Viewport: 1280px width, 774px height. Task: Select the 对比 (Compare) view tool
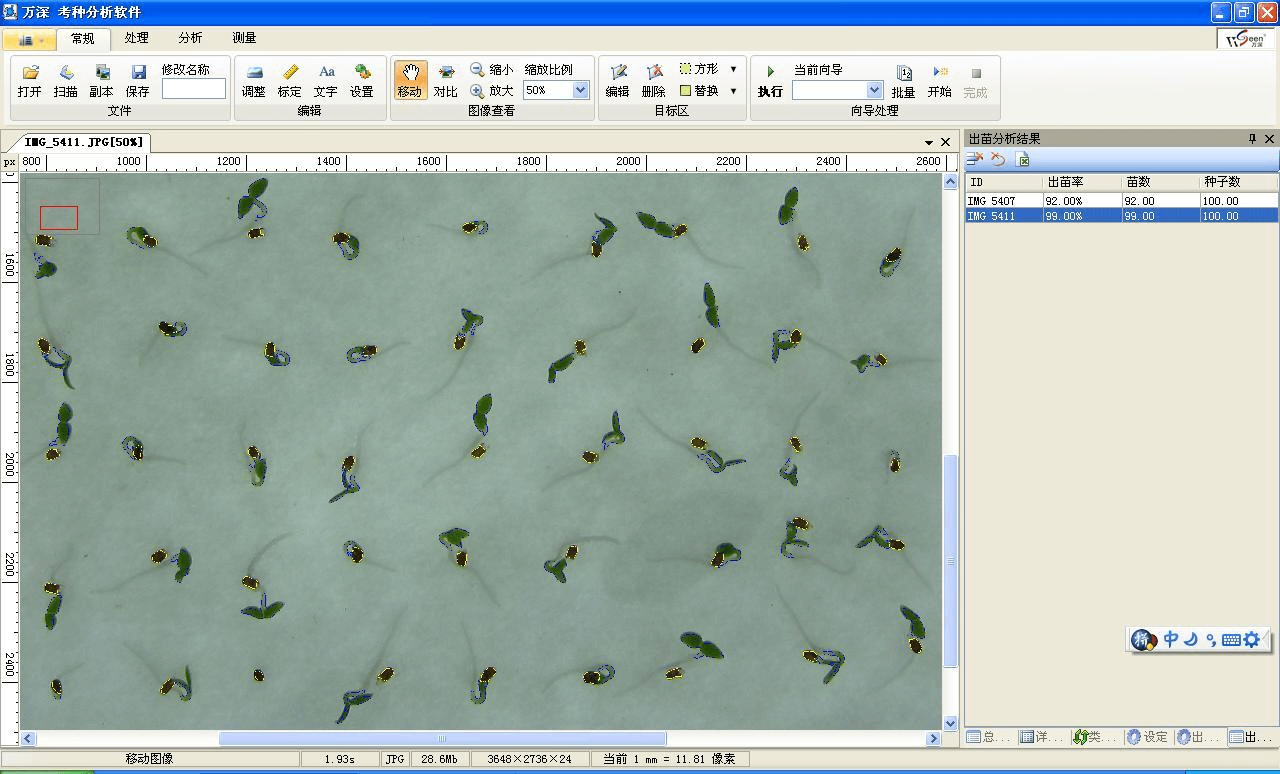[446, 73]
